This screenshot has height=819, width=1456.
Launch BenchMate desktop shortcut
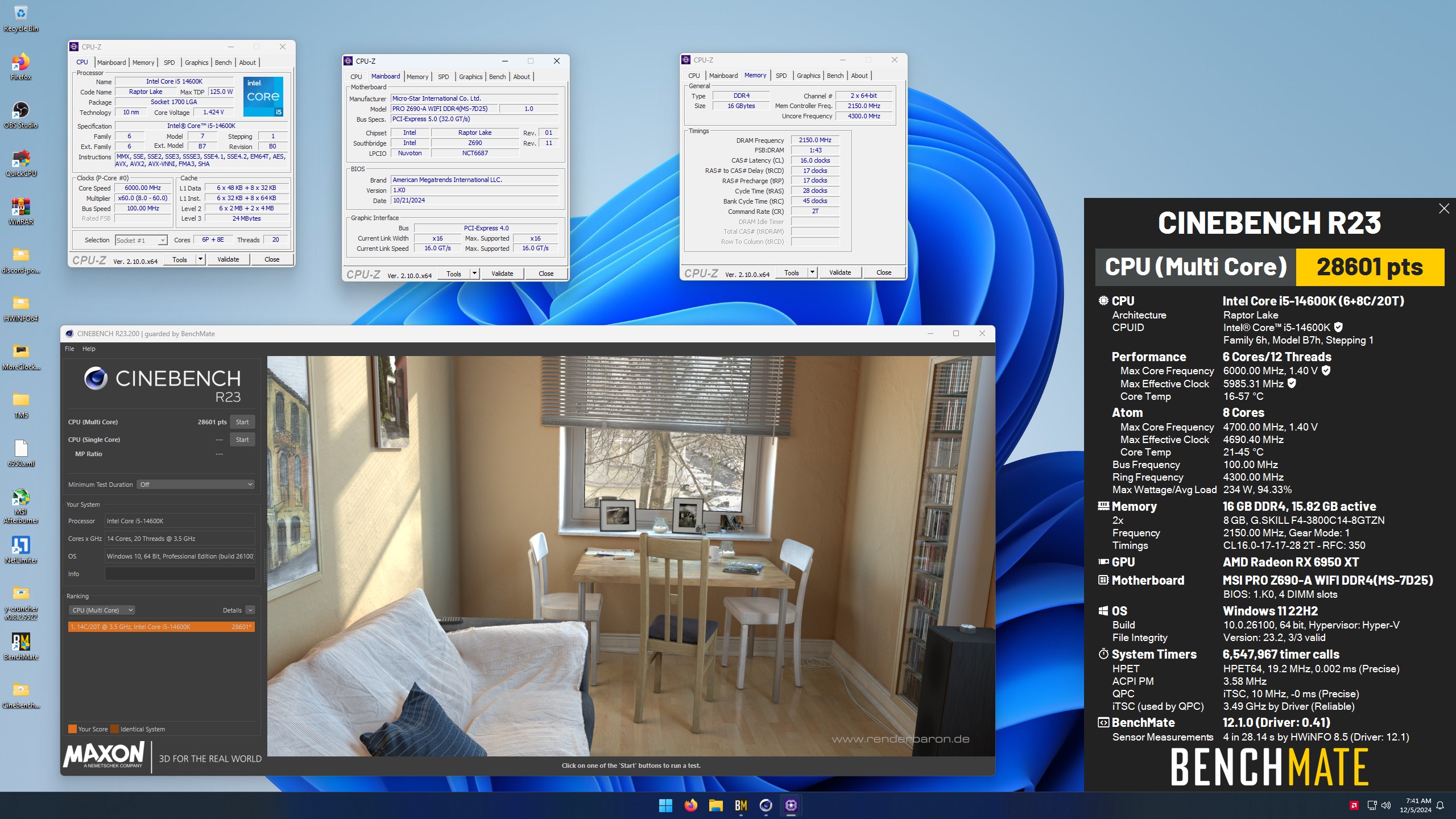click(20, 647)
